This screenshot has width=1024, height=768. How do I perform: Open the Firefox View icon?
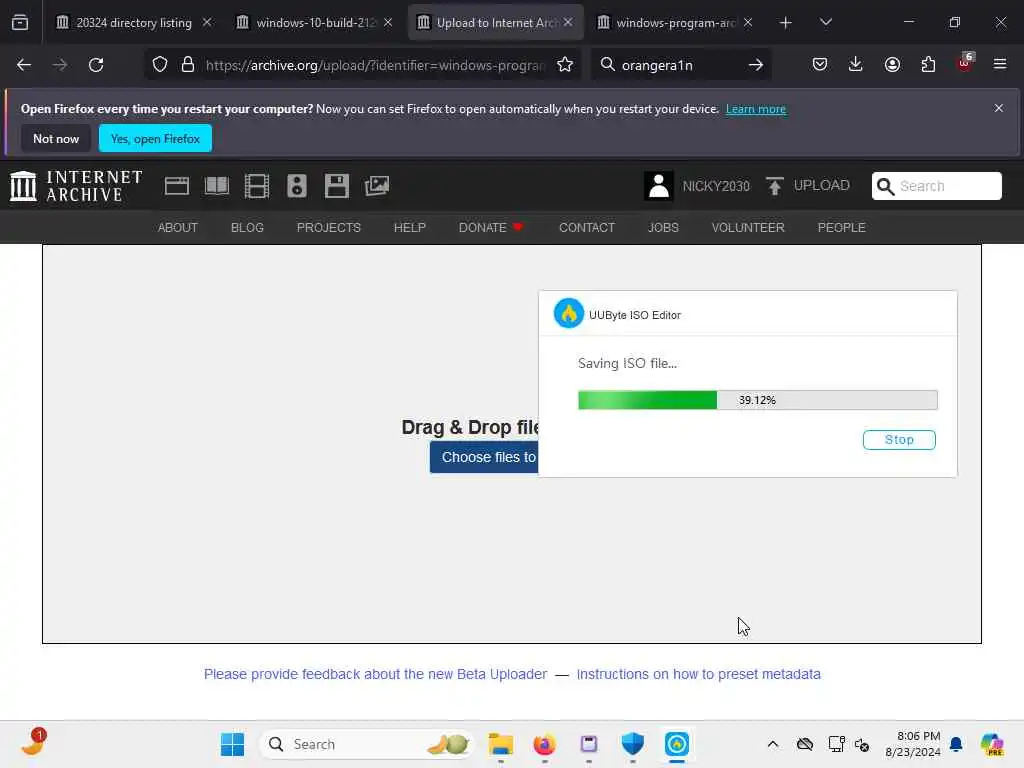(20, 22)
